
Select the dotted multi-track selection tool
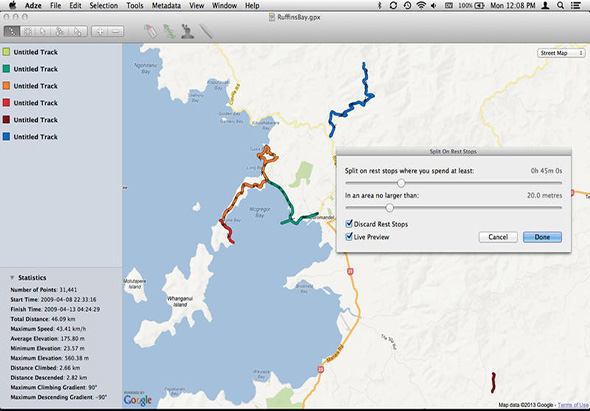(28, 31)
